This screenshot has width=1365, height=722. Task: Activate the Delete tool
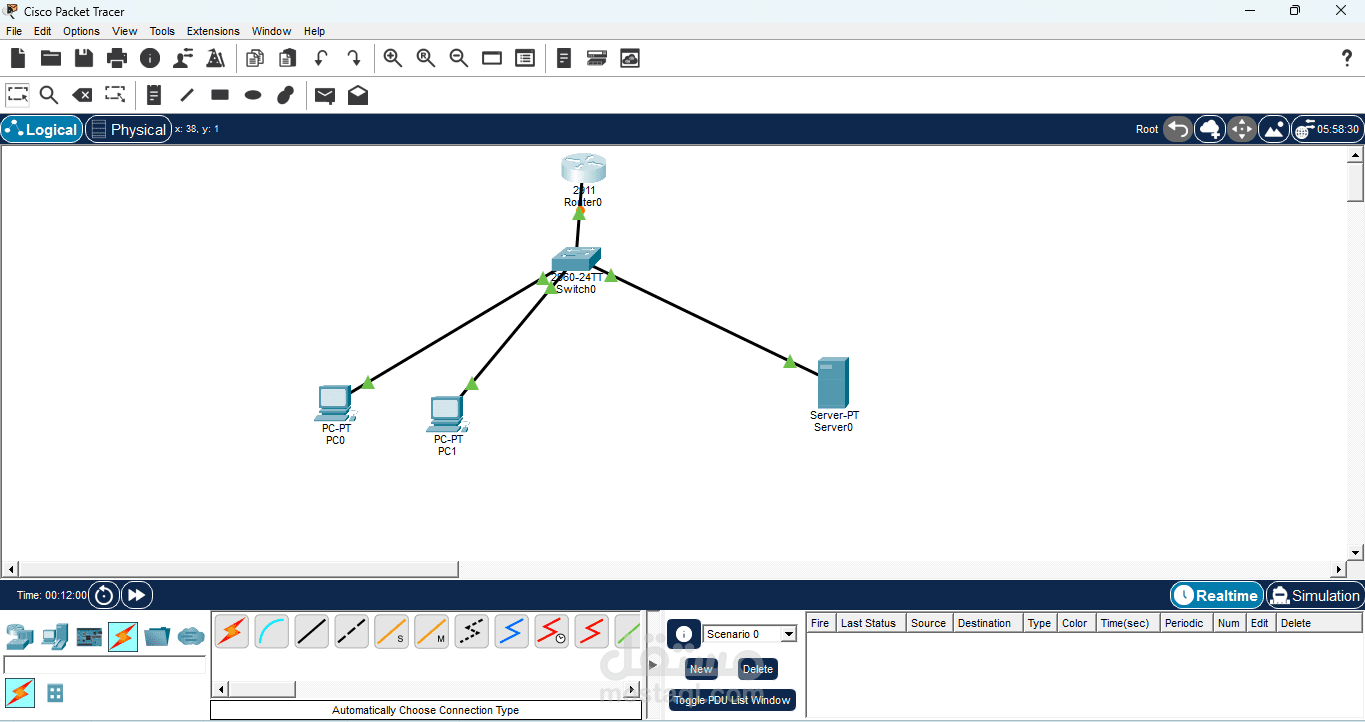(x=82, y=95)
